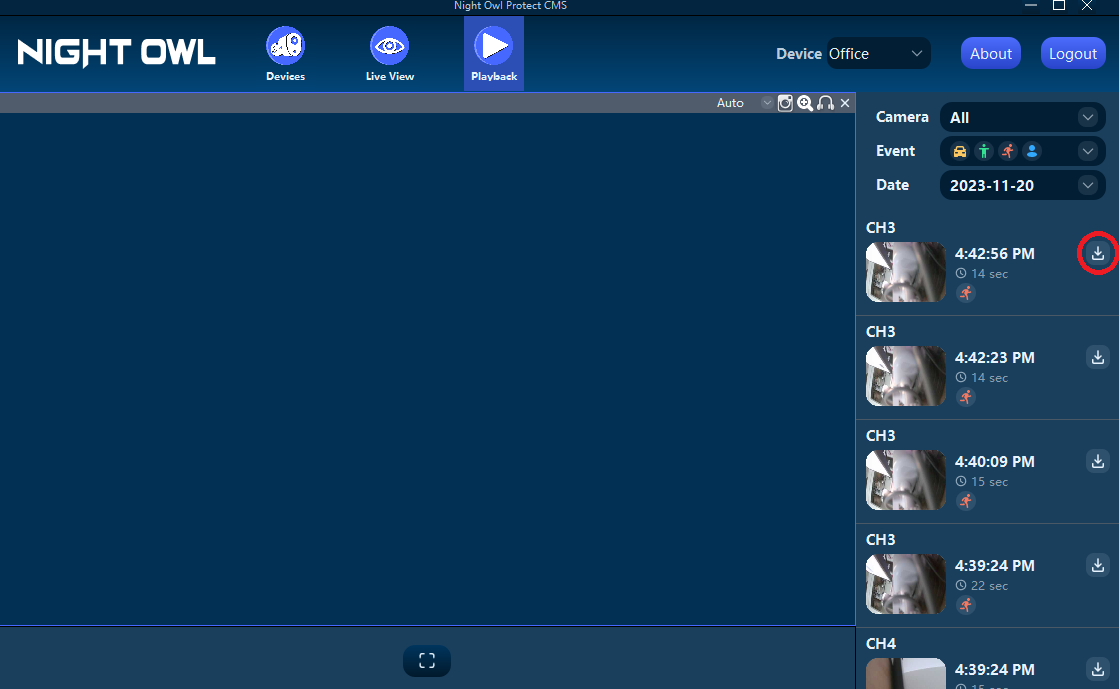Image resolution: width=1119 pixels, height=689 pixels.
Task: Toggle the motion tag on the 4:42:23 clip
Action: click(x=965, y=397)
